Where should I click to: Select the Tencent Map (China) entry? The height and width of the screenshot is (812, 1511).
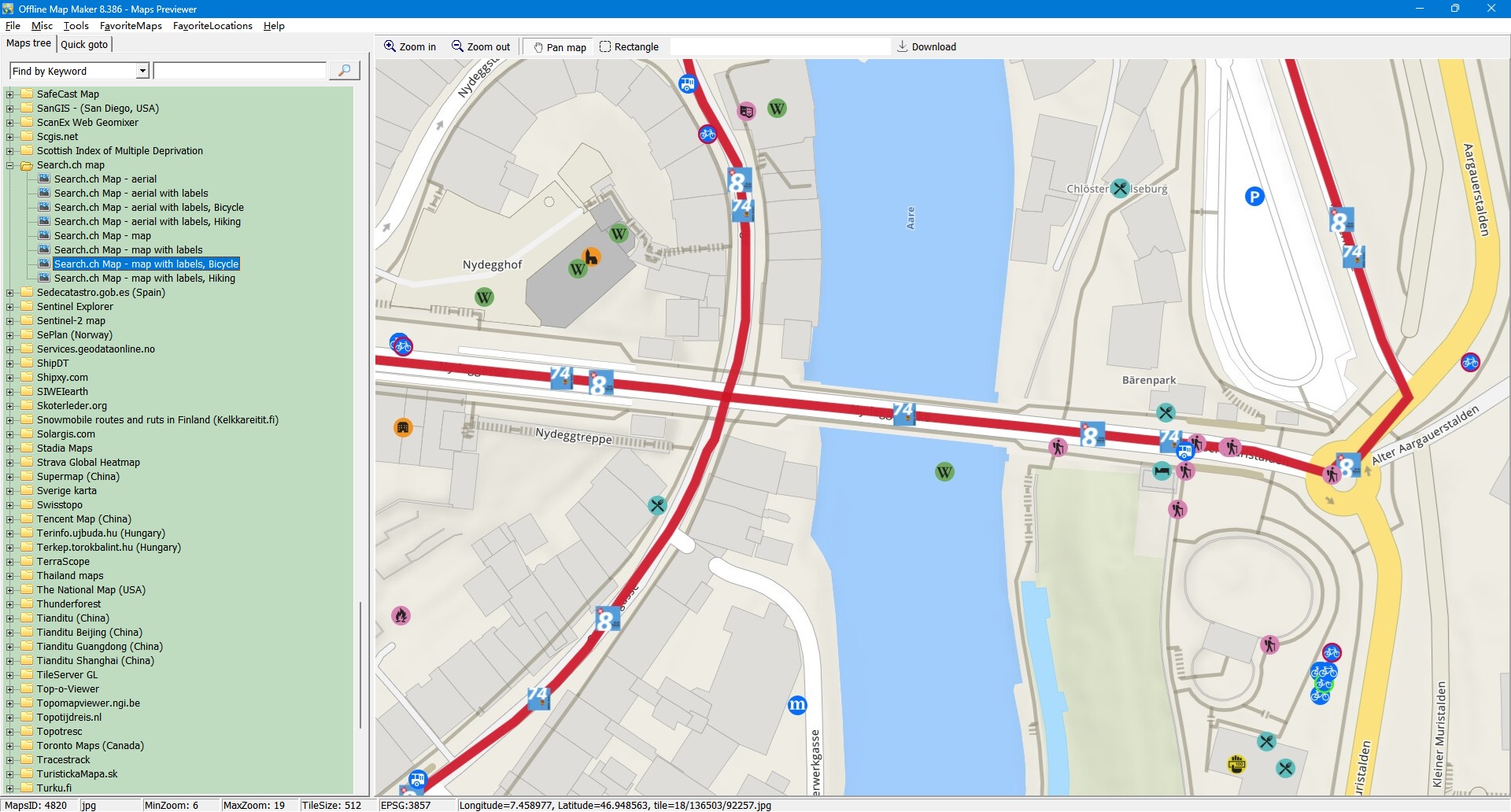coord(84,519)
